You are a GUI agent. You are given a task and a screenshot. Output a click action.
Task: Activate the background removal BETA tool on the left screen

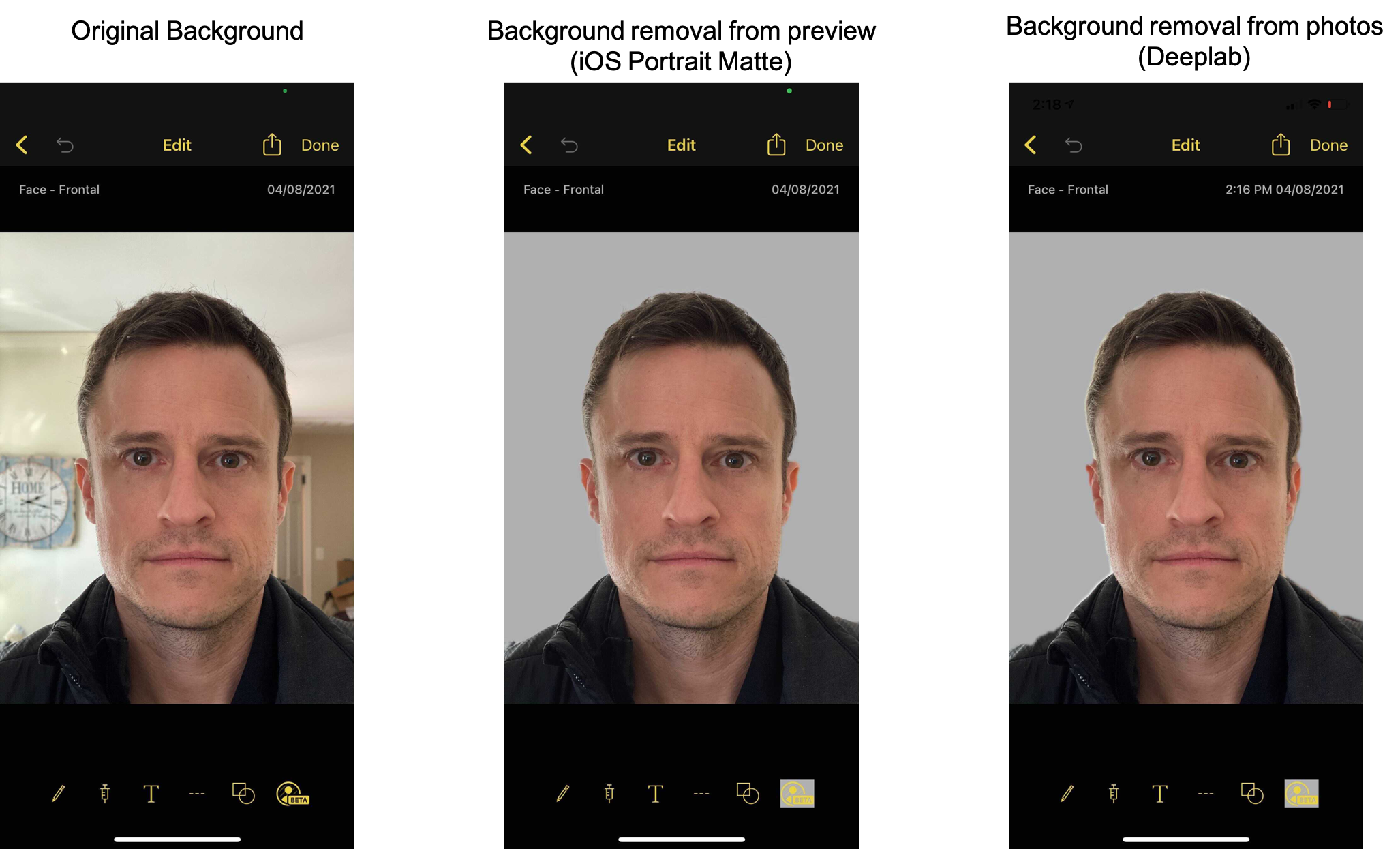point(291,793)
